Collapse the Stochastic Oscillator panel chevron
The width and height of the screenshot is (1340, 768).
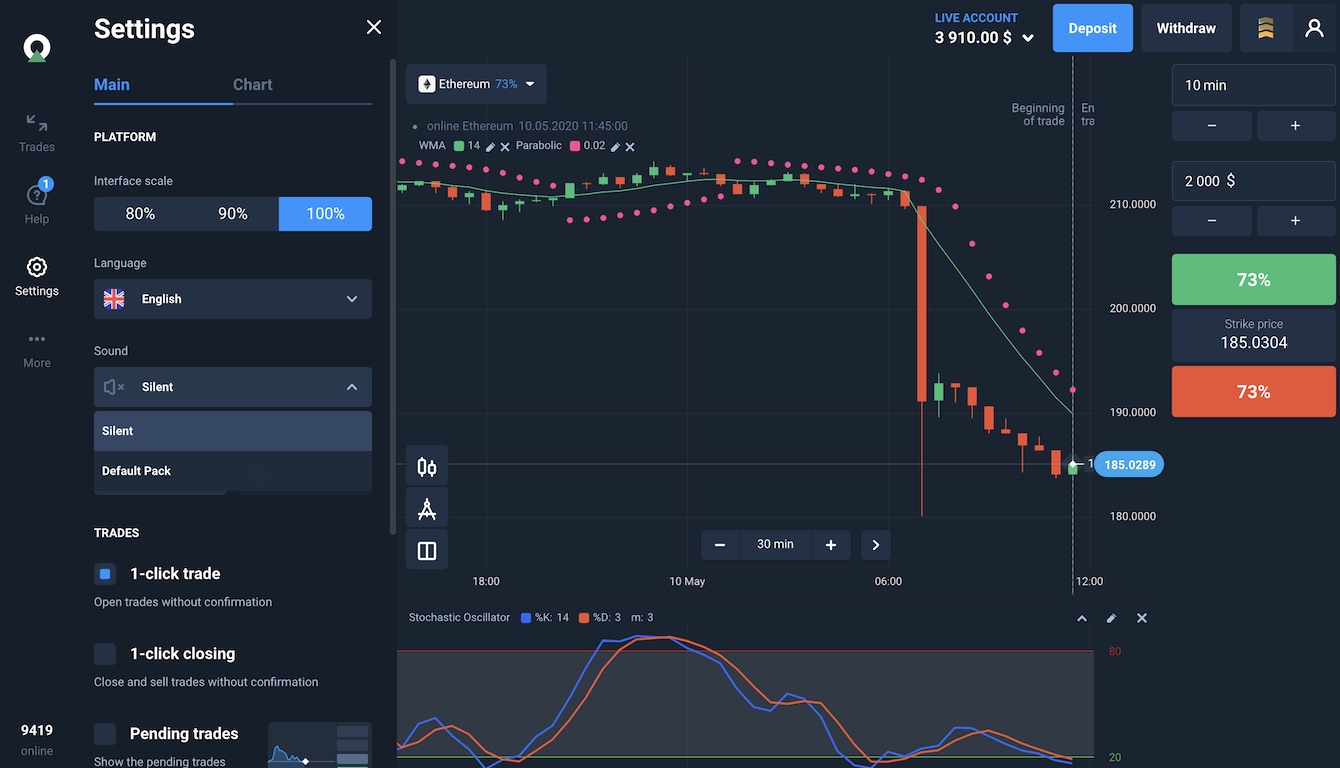click(1081, 618)
